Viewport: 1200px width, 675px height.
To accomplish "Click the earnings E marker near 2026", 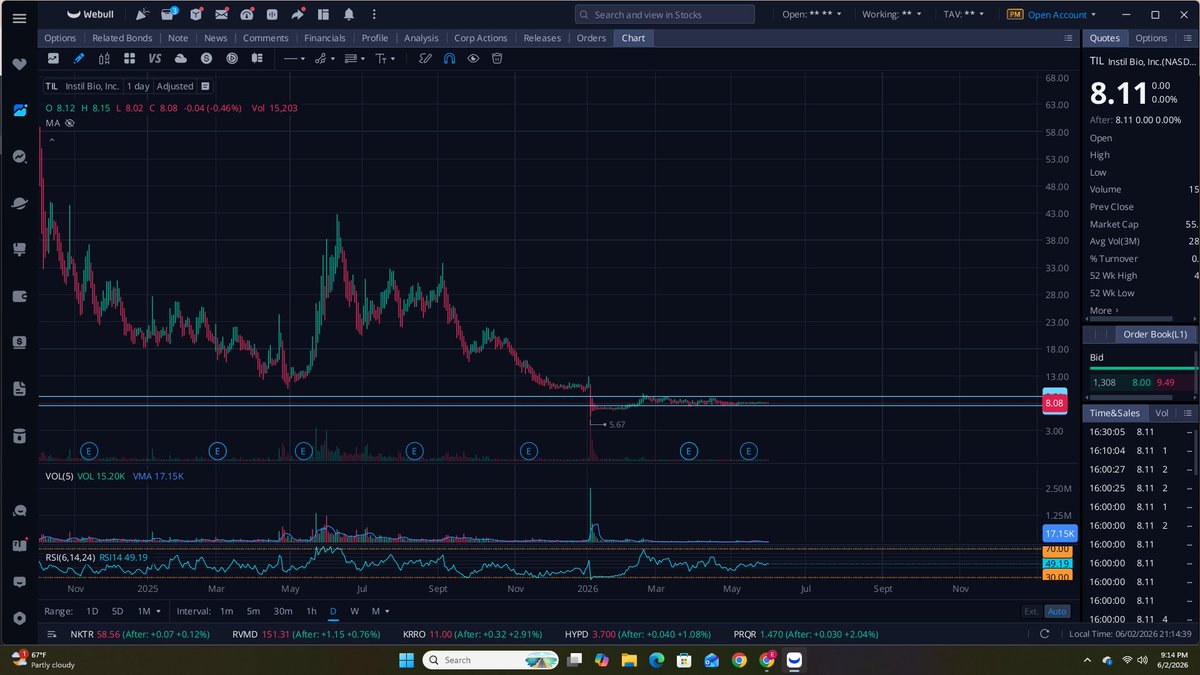I will pyautogui.click(x=527, y=452).
